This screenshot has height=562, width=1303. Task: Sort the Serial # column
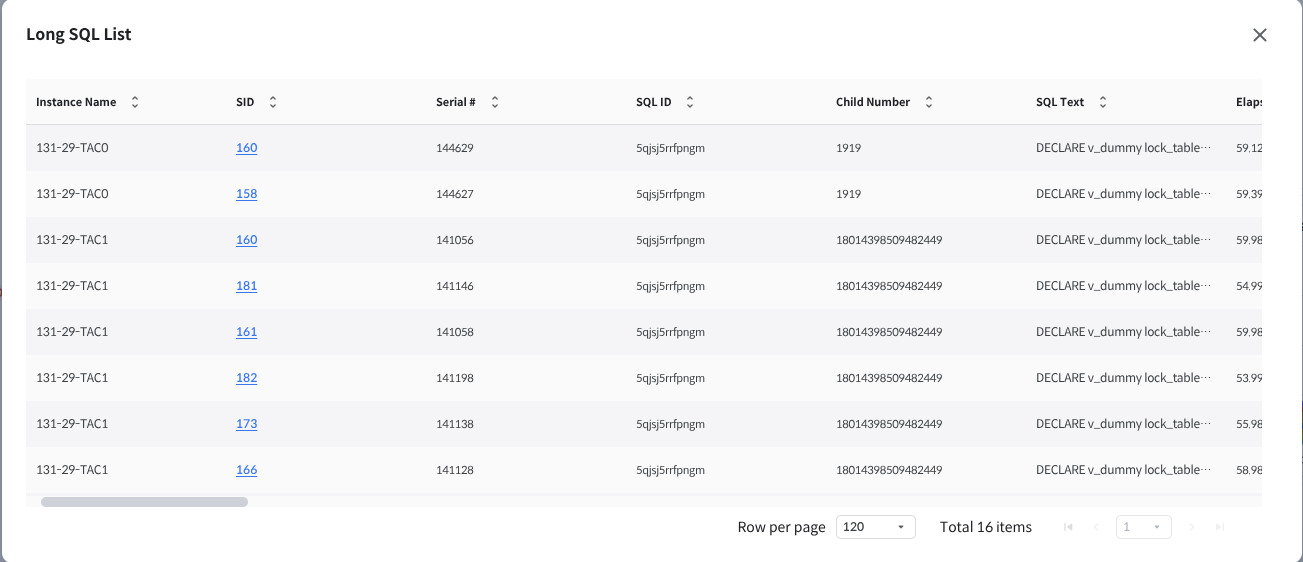(494, 102)
